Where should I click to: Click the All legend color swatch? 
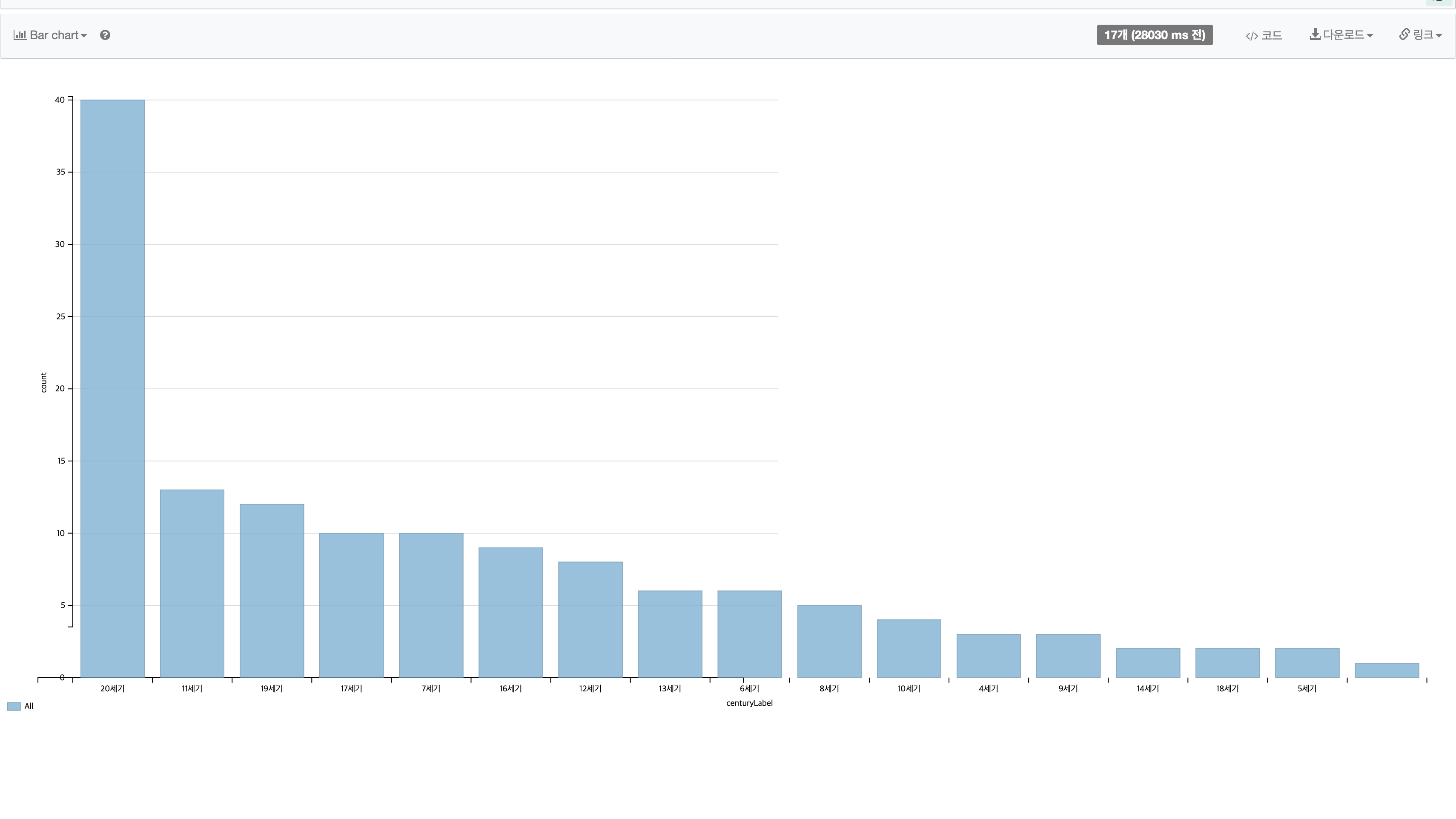coord(14,706)
